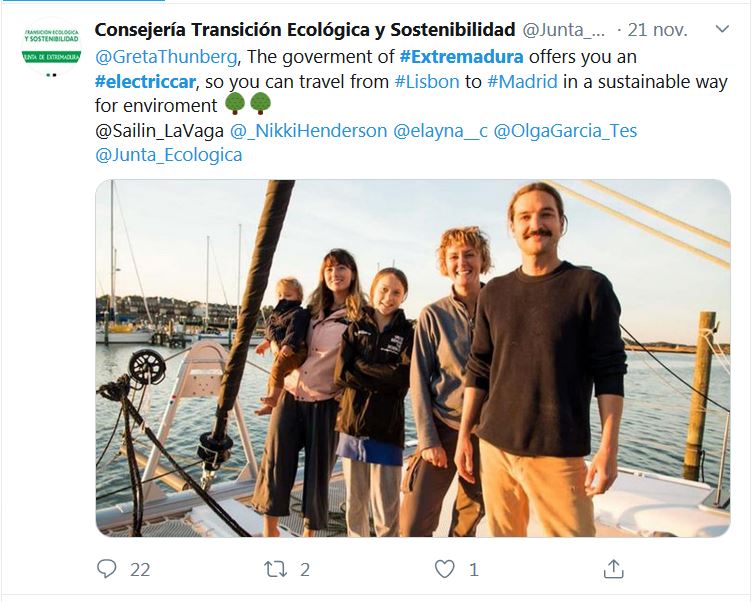Image resolution: width=755 pixels, height=602 pixels.
Task: Click the @Sailin_LaVaga mention
Action: point(159,131)
